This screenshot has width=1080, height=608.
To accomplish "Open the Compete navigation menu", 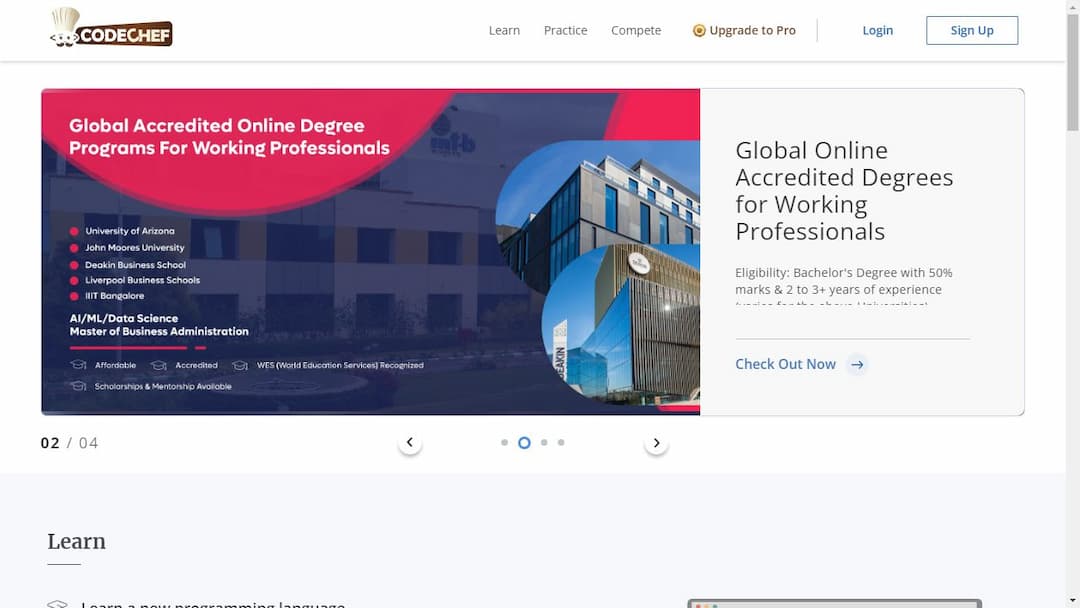I will tap(636, 31).
